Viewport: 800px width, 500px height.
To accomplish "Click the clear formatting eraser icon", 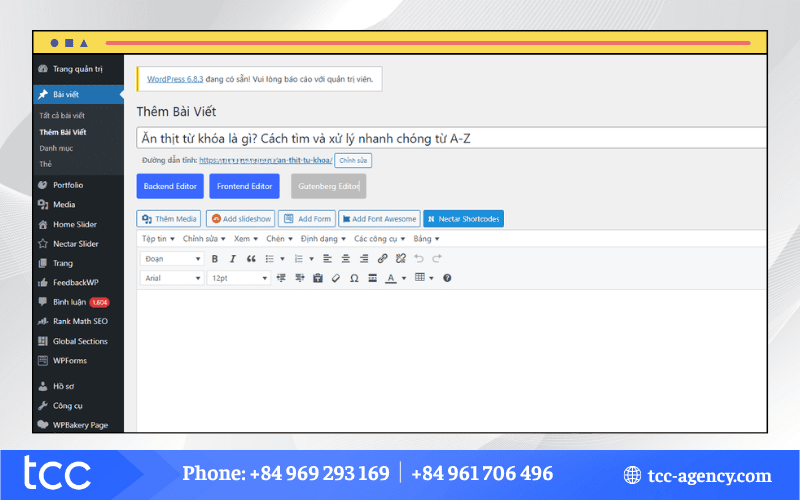I will [x=336, y=278].
